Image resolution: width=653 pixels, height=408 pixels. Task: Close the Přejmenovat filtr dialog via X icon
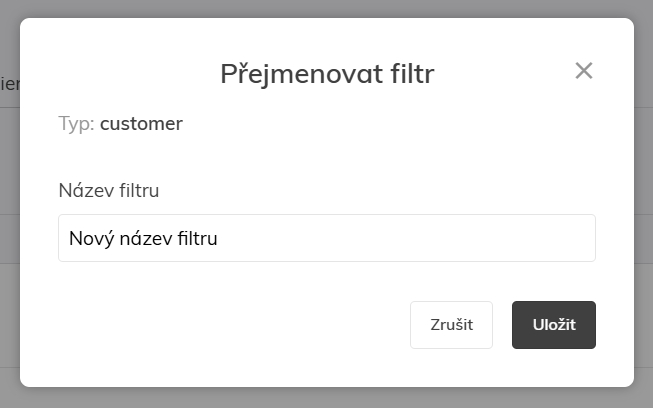584,71
